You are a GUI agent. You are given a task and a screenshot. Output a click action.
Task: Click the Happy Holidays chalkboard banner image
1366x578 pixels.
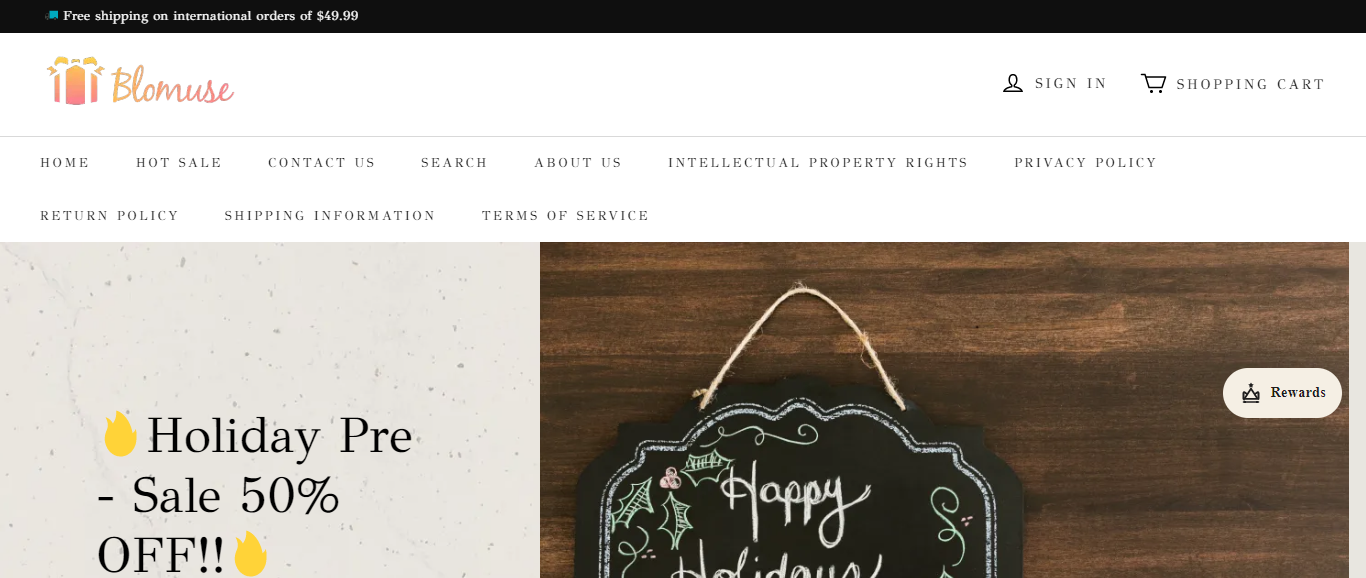pyautogui.click(x=944, y=410)
